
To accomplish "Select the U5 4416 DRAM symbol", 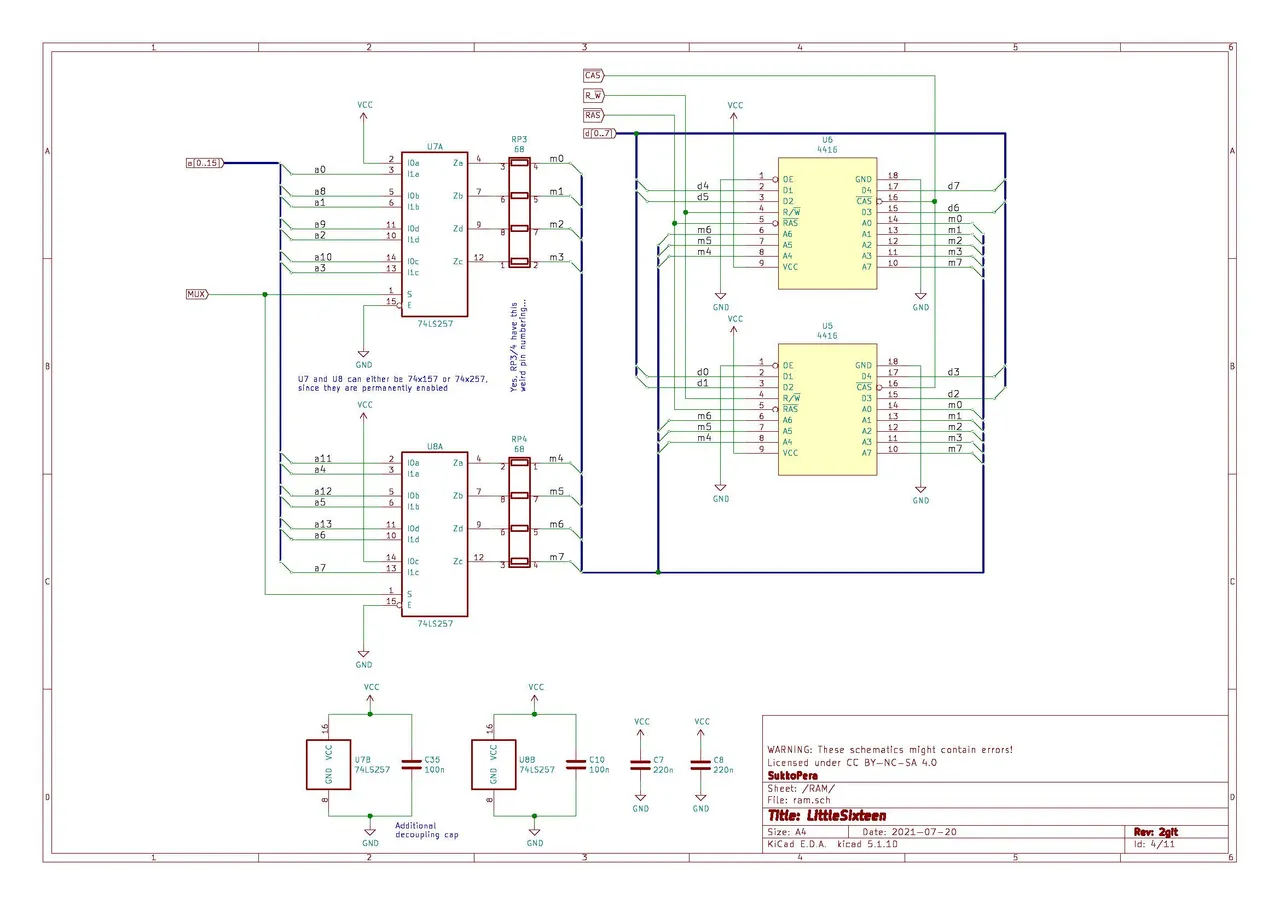I will pyautogui.click(x=827, y=410).
